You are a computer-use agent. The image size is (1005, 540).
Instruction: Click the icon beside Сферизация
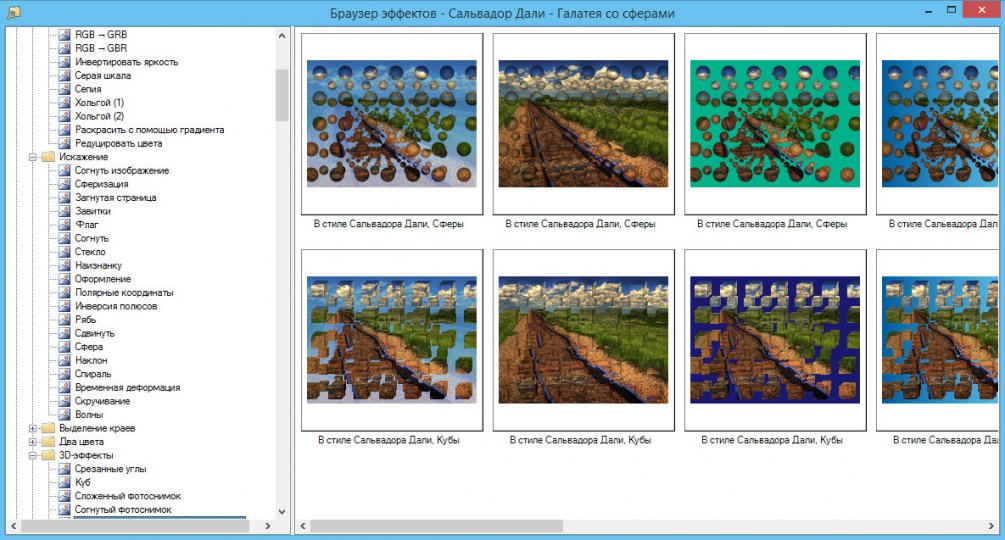[x=64, y=184]
